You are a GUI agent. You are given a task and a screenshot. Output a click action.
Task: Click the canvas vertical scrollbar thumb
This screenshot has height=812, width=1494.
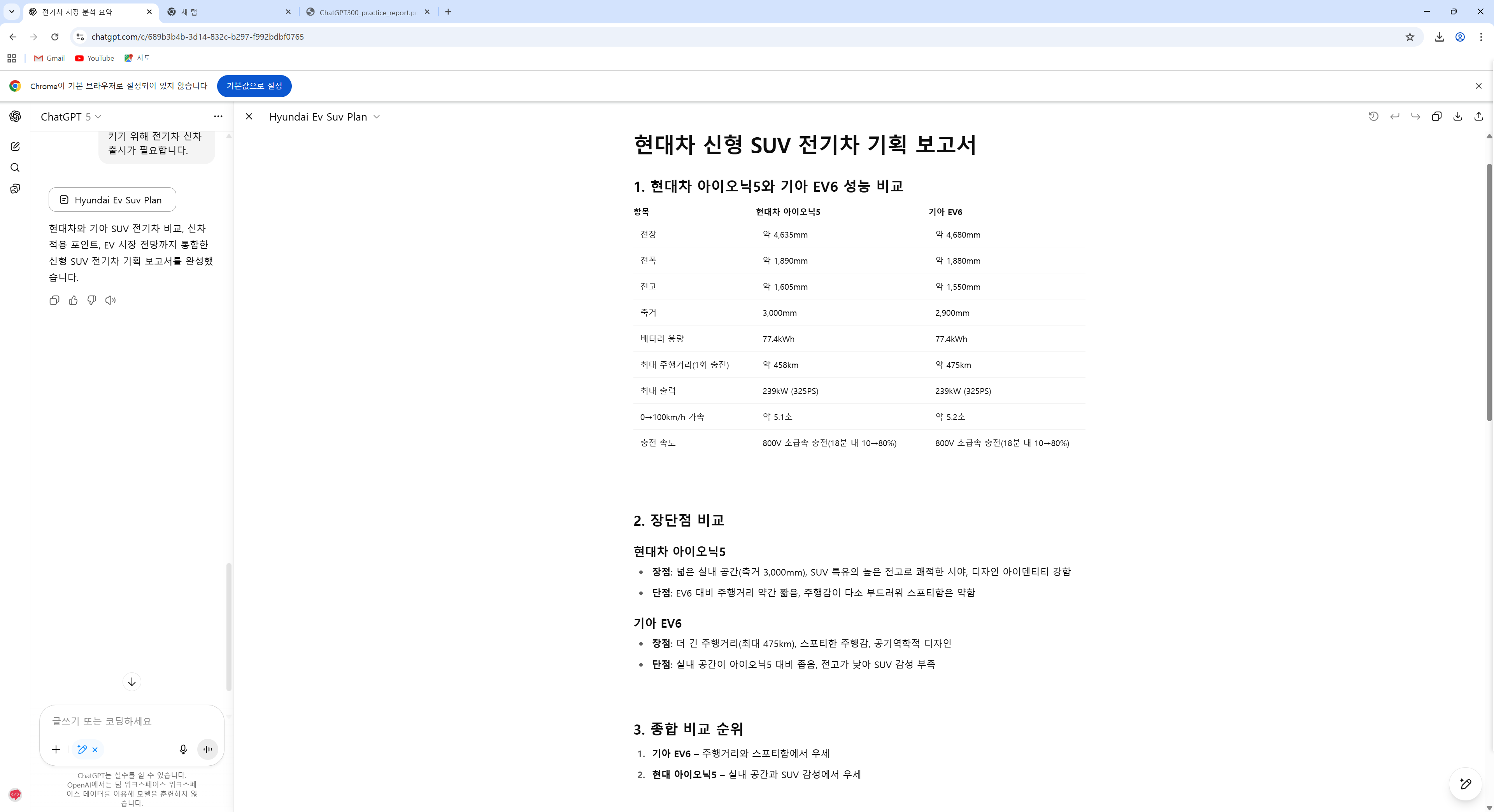[x=1489, y=292]
